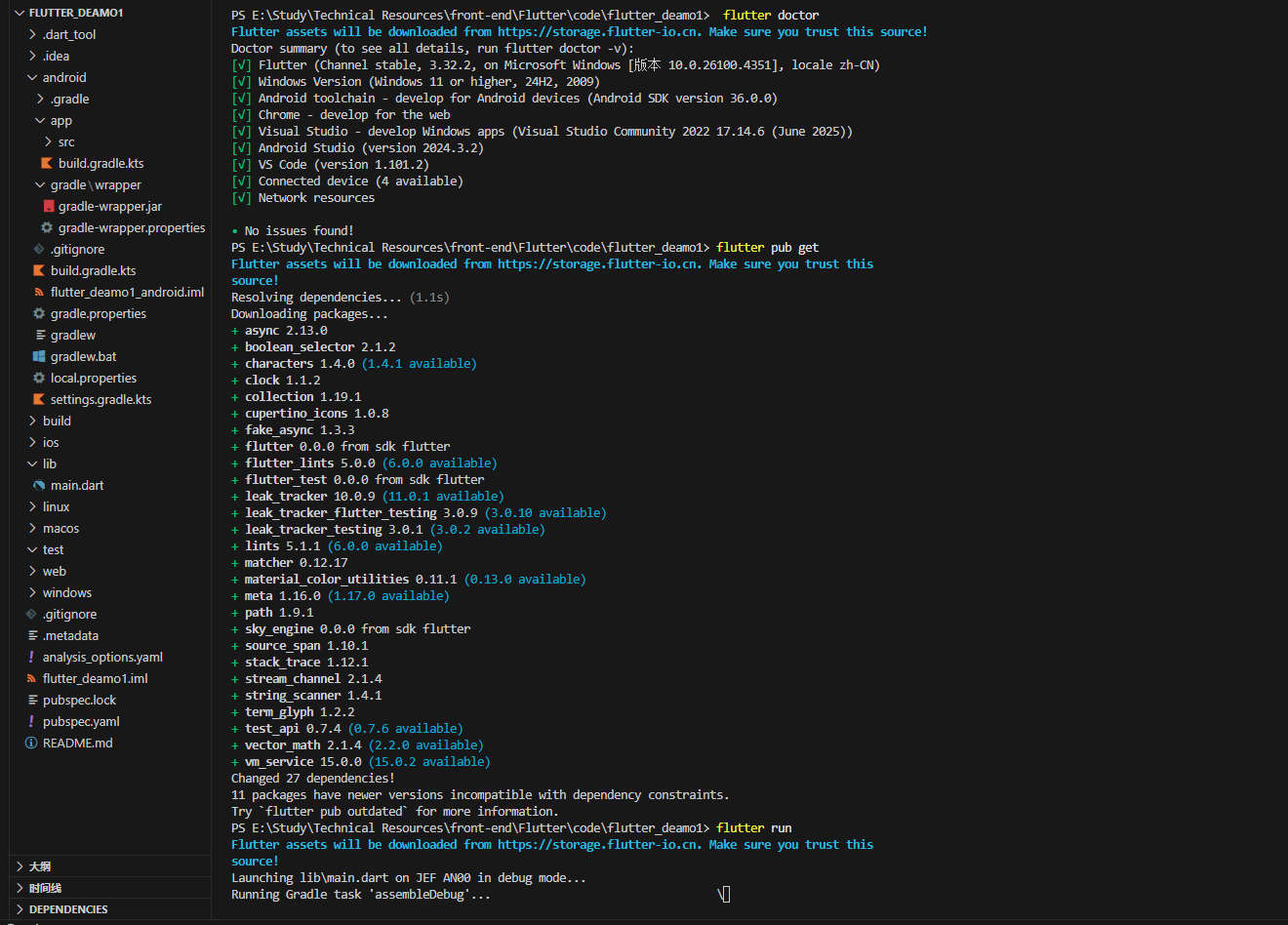Screen dimensions: 1288x925
Task: Click flutter_deamo1_android.iml feed icon
Action: (x=39, y=292)
